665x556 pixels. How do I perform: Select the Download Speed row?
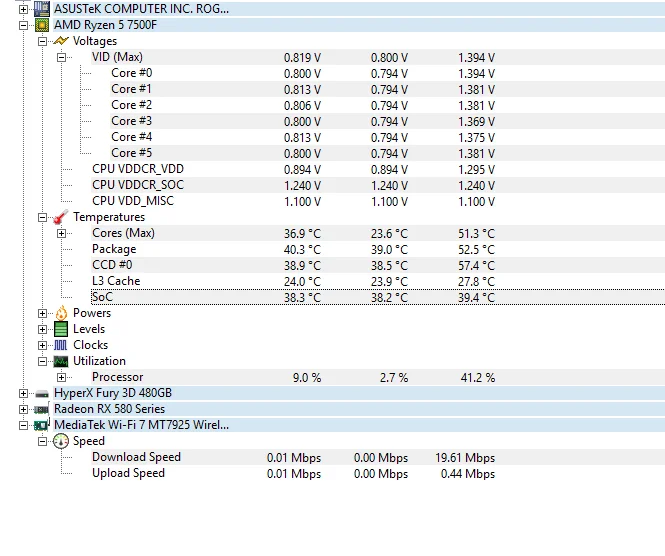click(x=378, y=457)
